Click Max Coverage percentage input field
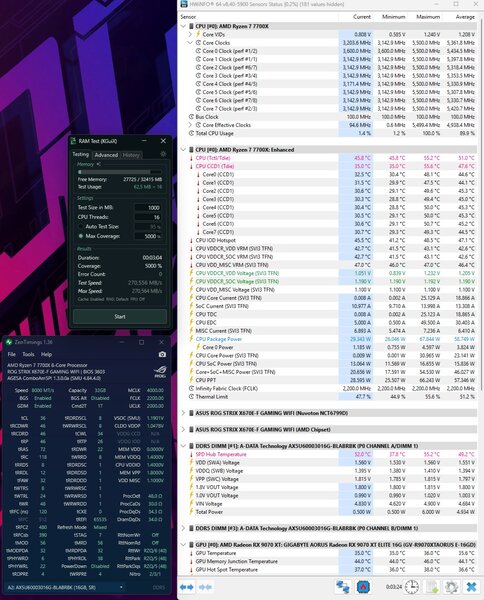 click(x=148, y=236)
